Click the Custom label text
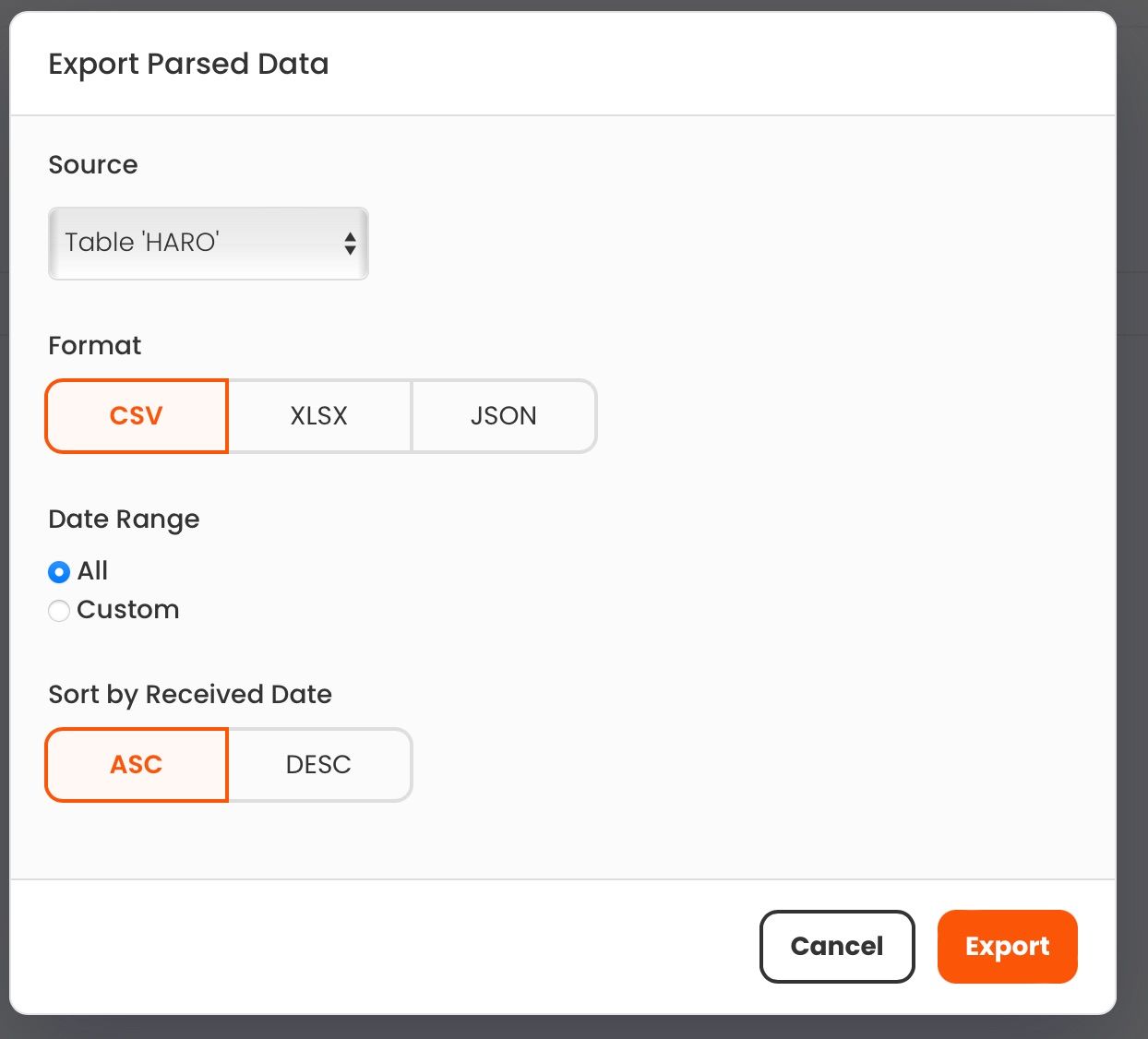The width and height of the screenshot is (1148, 1039). click(x=128, y=610)
